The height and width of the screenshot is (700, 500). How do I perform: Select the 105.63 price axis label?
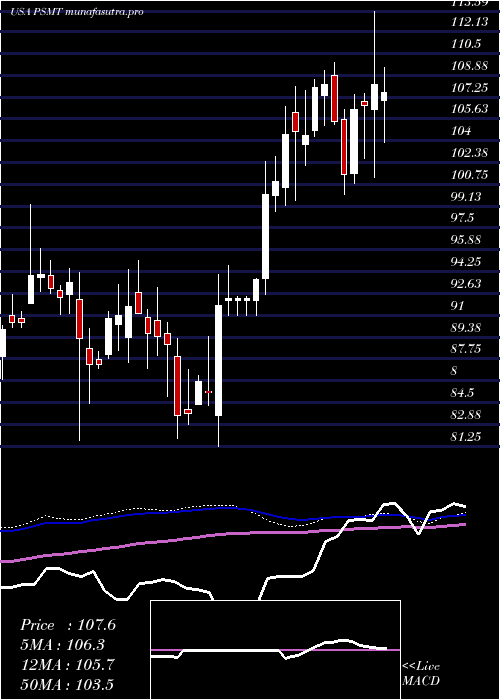tap(469, 109)
